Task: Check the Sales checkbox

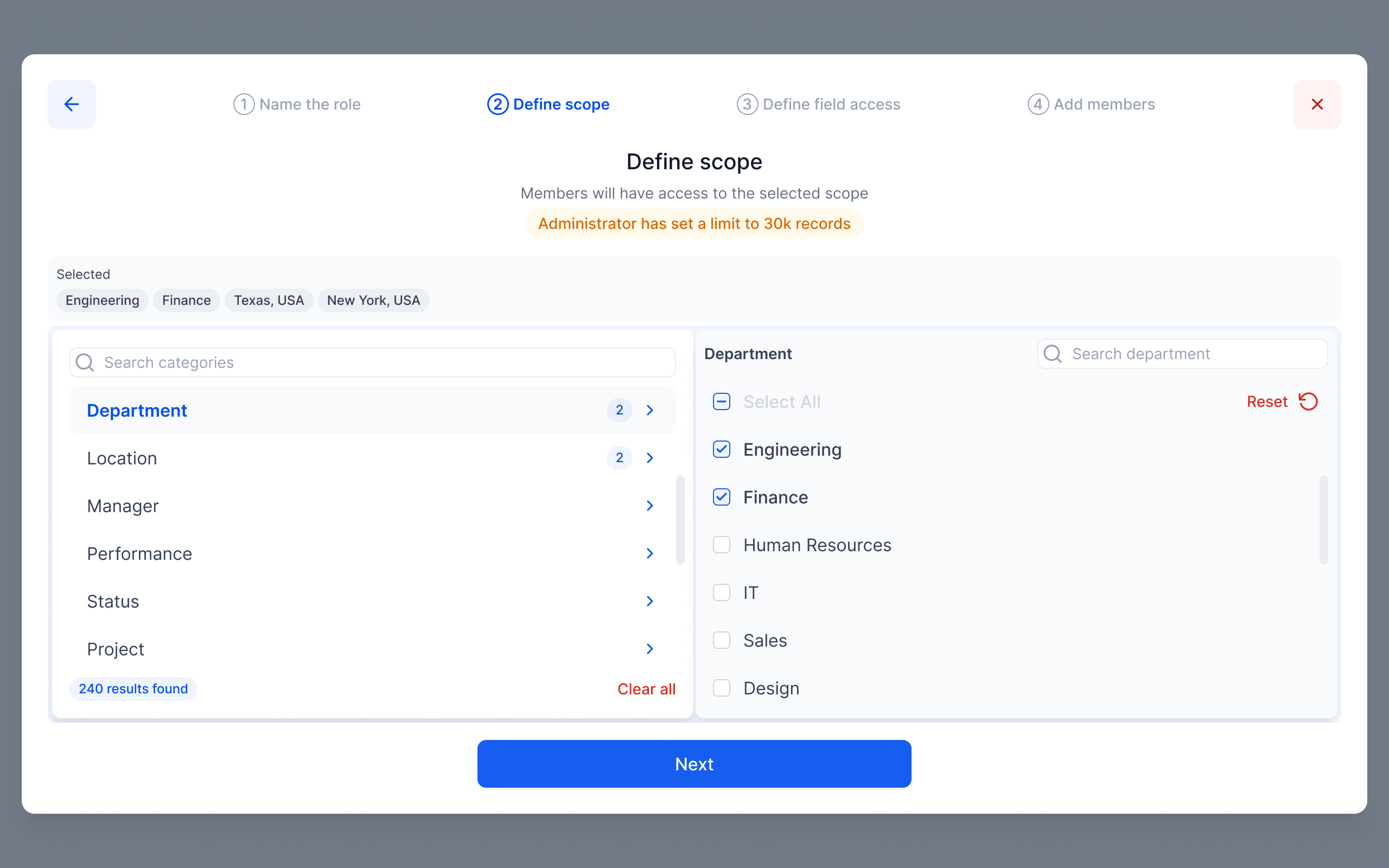Action: 722,640
